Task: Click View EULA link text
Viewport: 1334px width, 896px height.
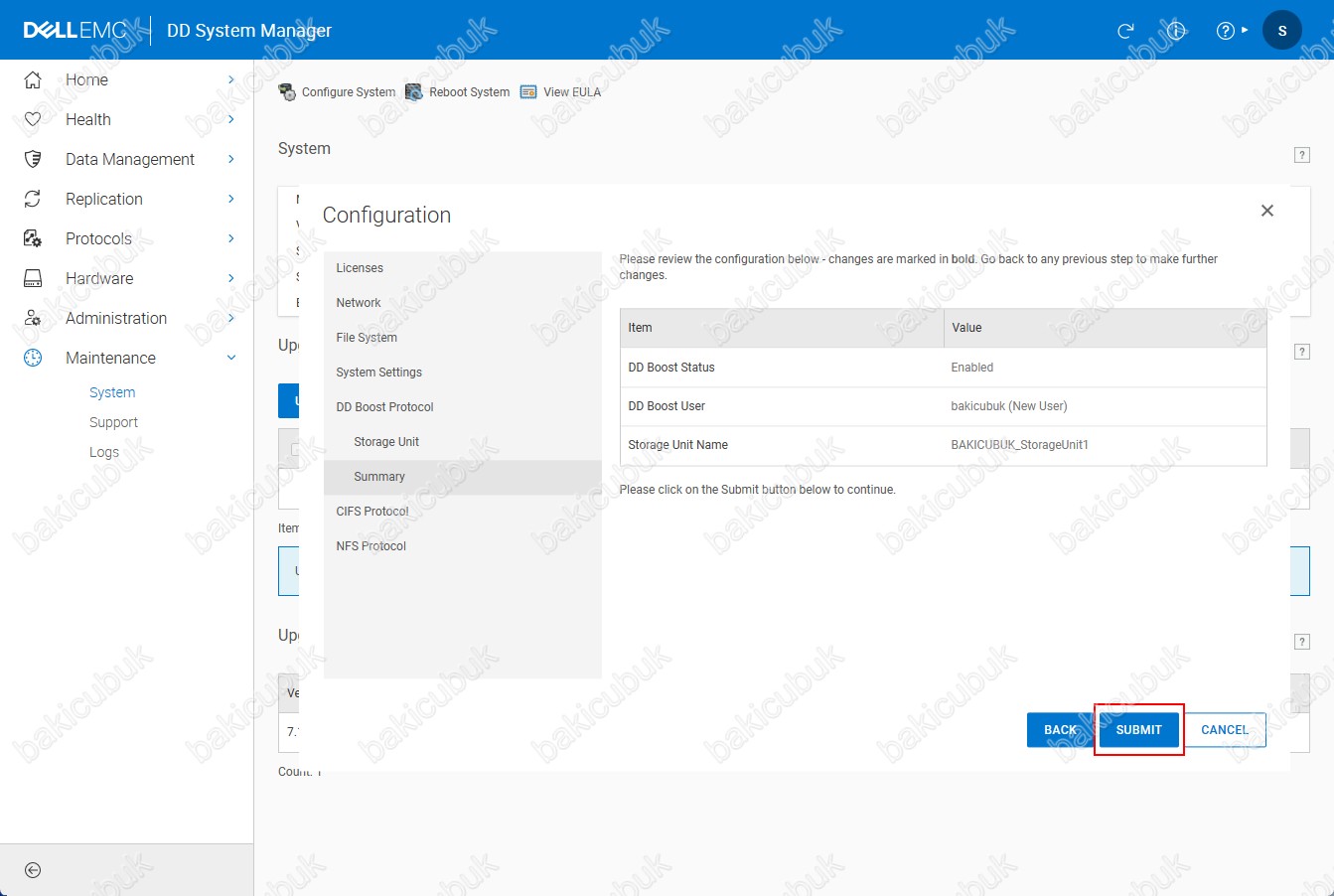Action: (x=572, y=92)
